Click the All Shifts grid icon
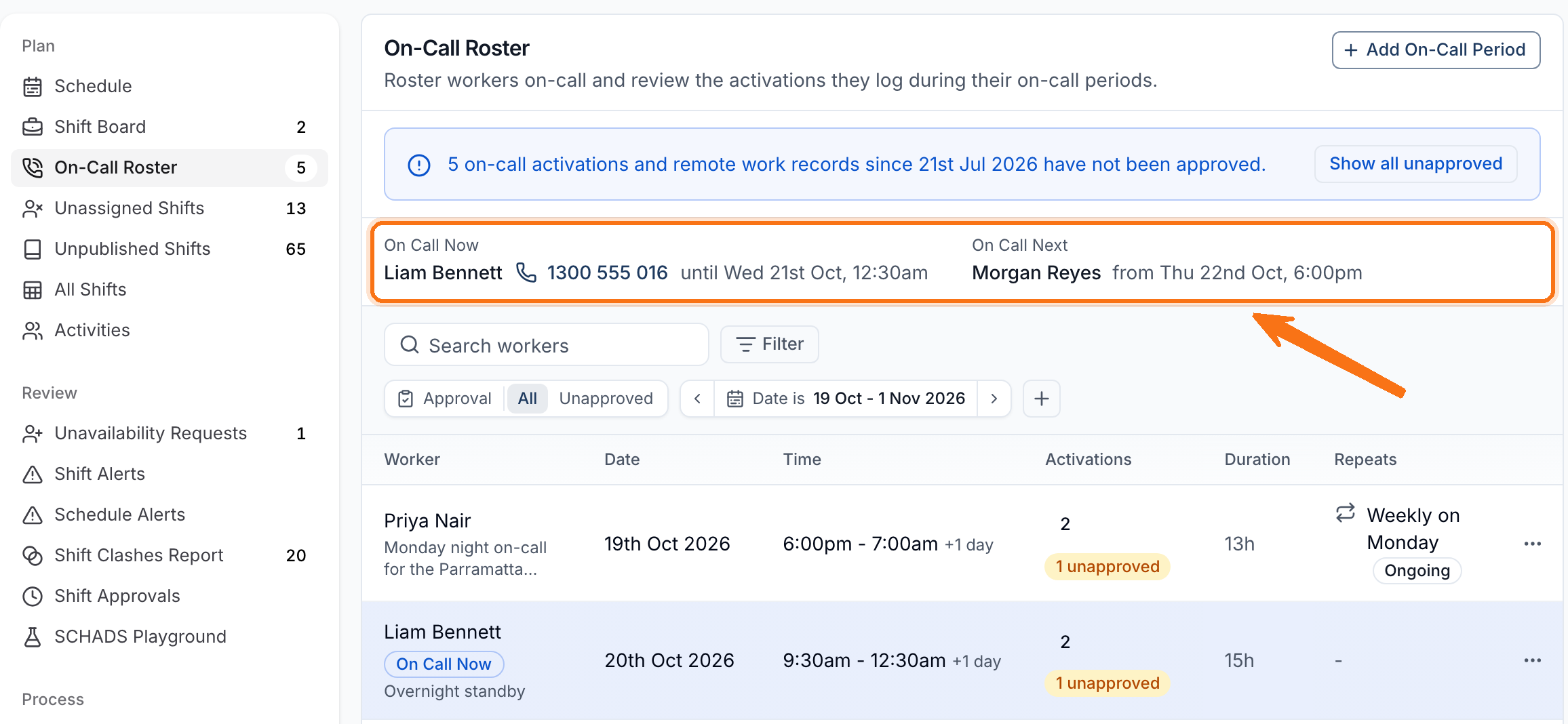The height and width of the screenshot is (724, 1568). [x=33, y=290]
